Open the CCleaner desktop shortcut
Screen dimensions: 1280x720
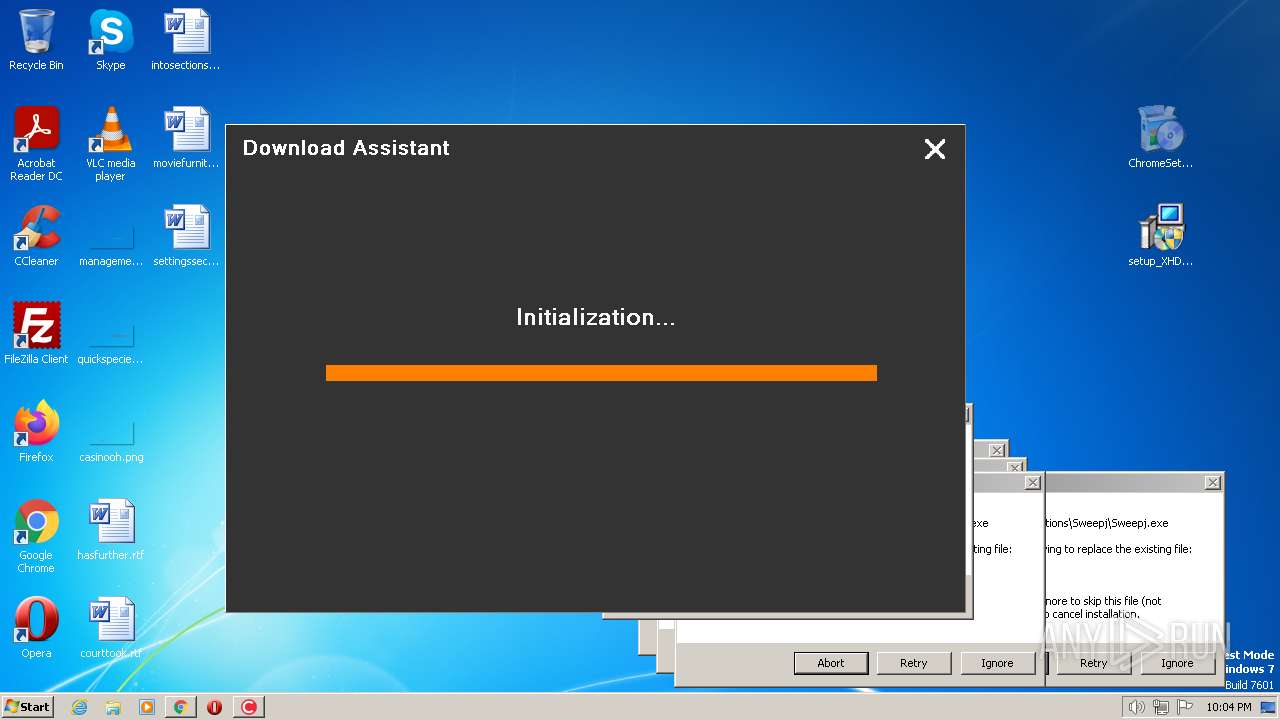[x=36, y=236]
